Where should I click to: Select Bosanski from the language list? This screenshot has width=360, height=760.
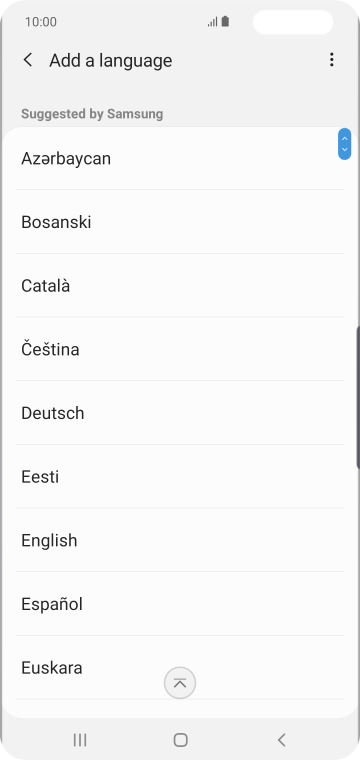(x=180, y=222)
